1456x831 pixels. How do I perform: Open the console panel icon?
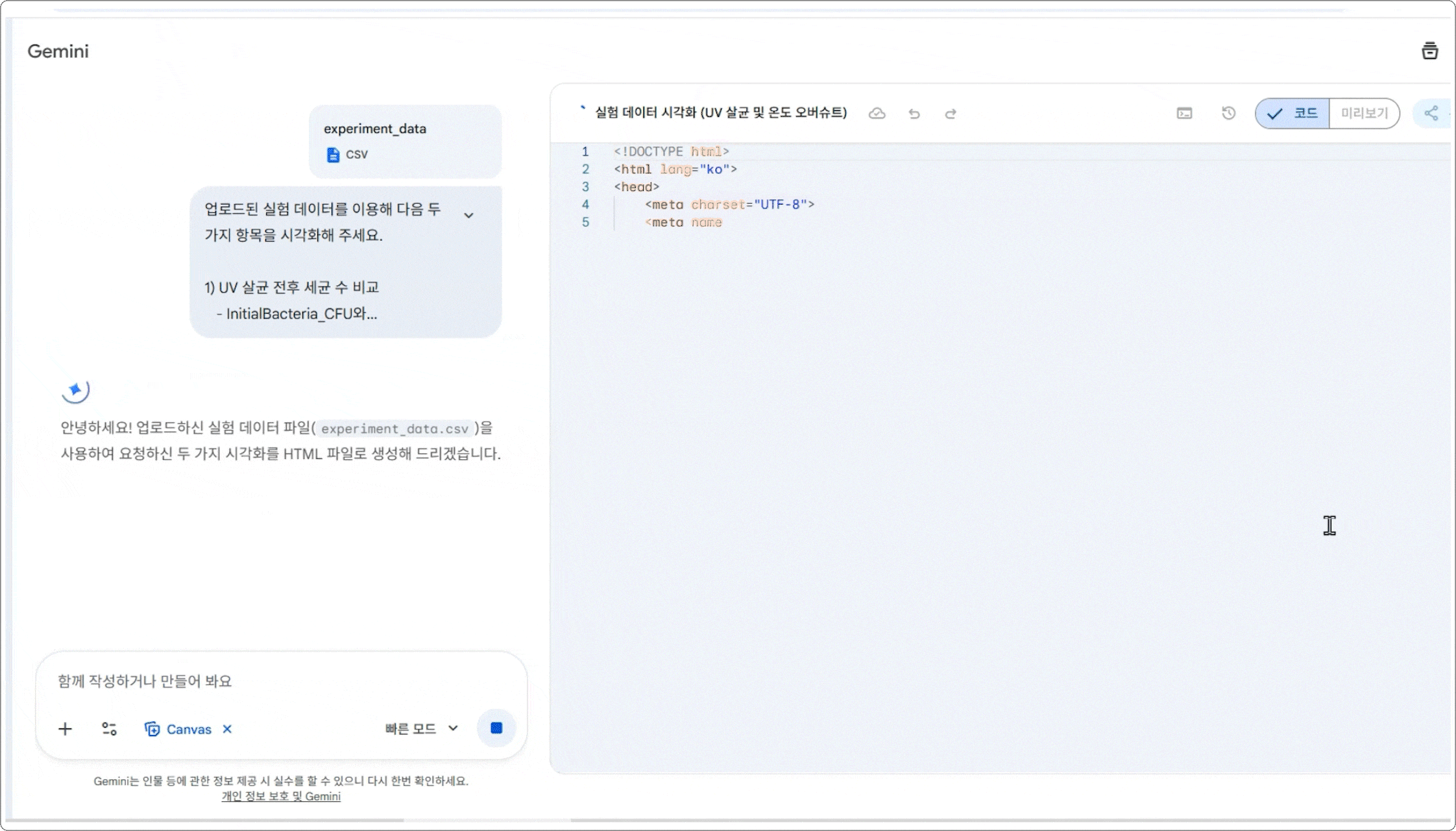point(1184,114)
